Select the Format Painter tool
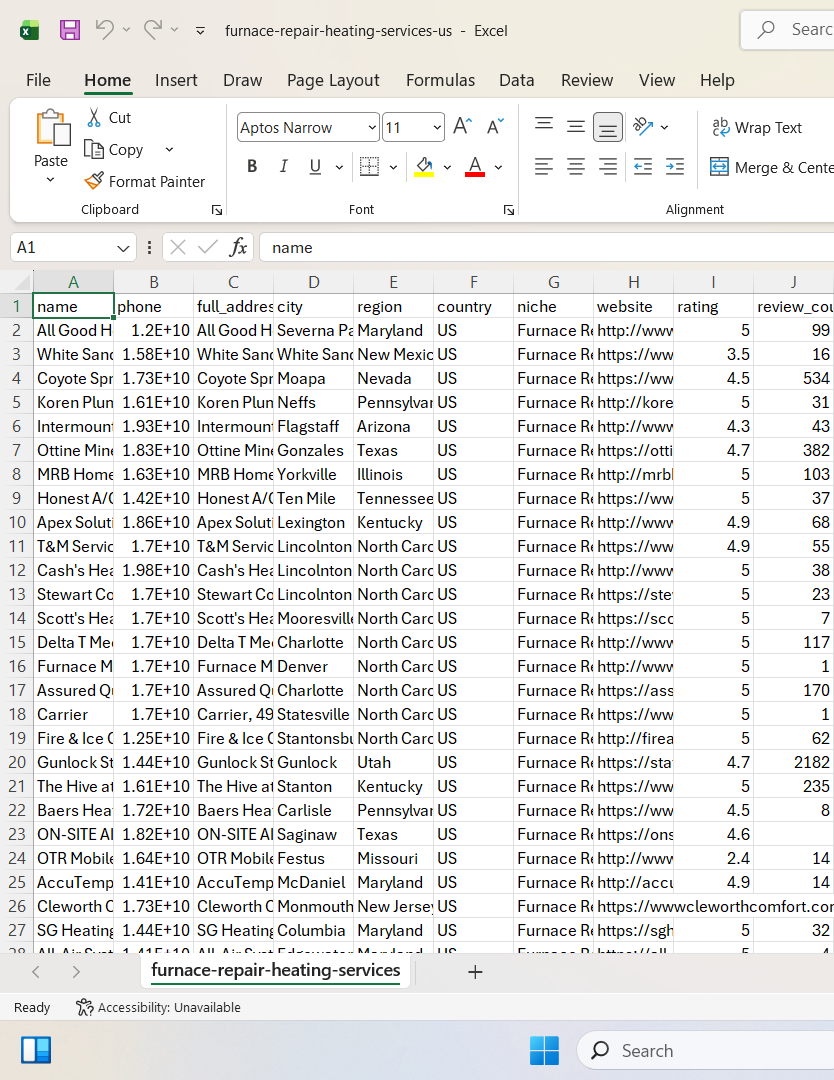This screenshot has width=834, height=1080. coord(145,181)
